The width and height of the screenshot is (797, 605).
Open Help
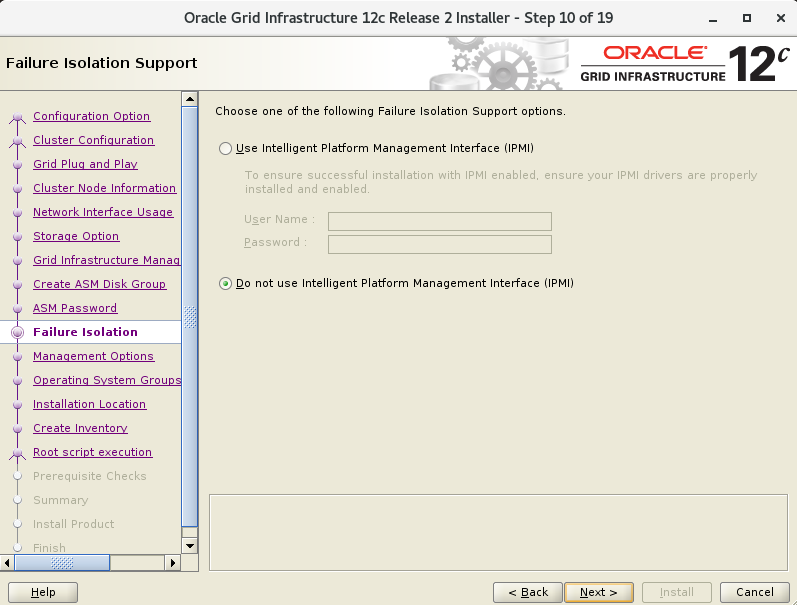pos(43,592)
